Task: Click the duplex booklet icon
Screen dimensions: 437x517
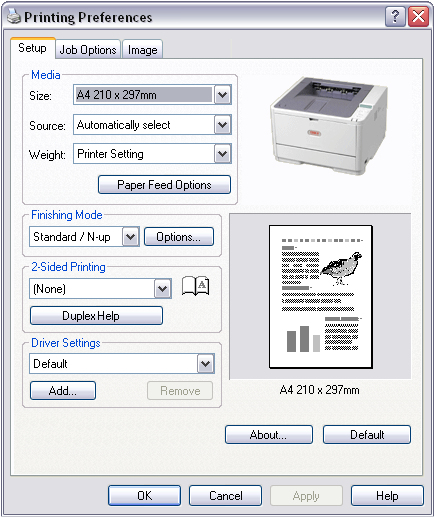Action: (x=196, y=286)
